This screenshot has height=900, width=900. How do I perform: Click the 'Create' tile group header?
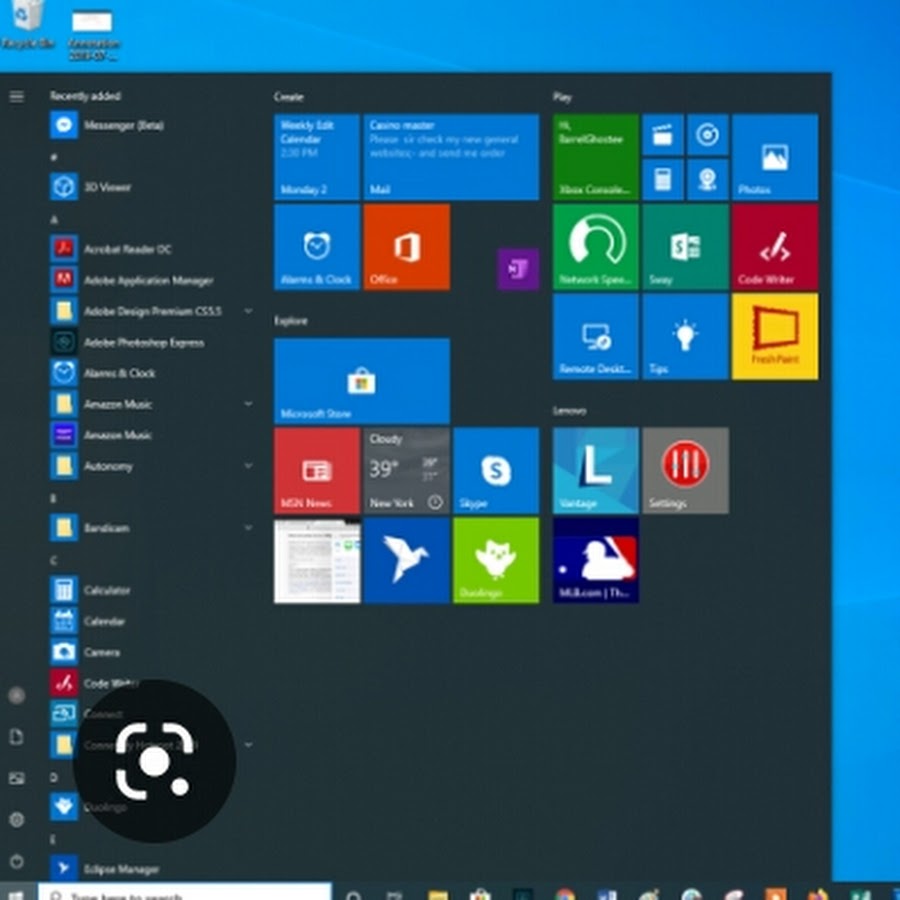[x=289, y=96]
